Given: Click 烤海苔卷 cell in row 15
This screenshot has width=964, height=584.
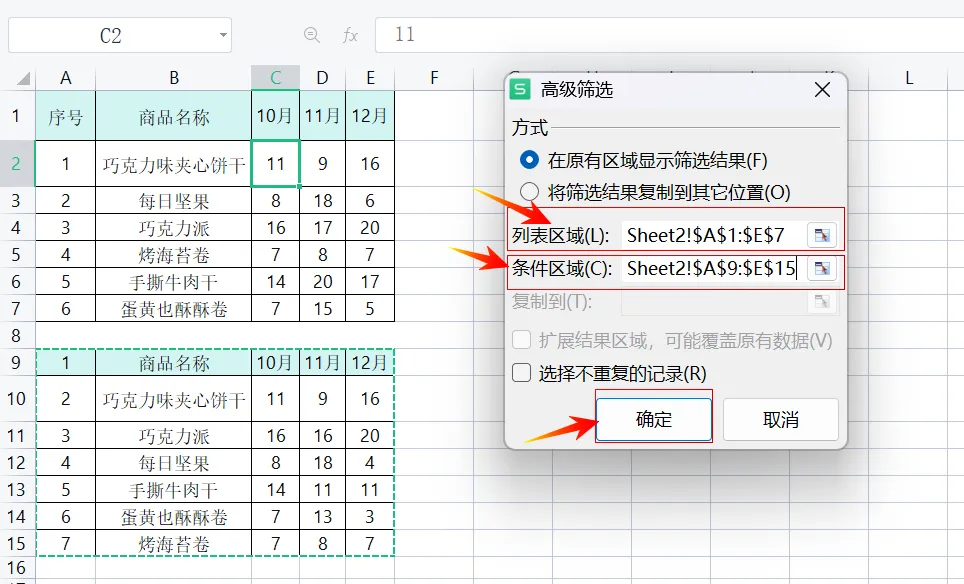Looking at the screenshot, I should point(173,543).
